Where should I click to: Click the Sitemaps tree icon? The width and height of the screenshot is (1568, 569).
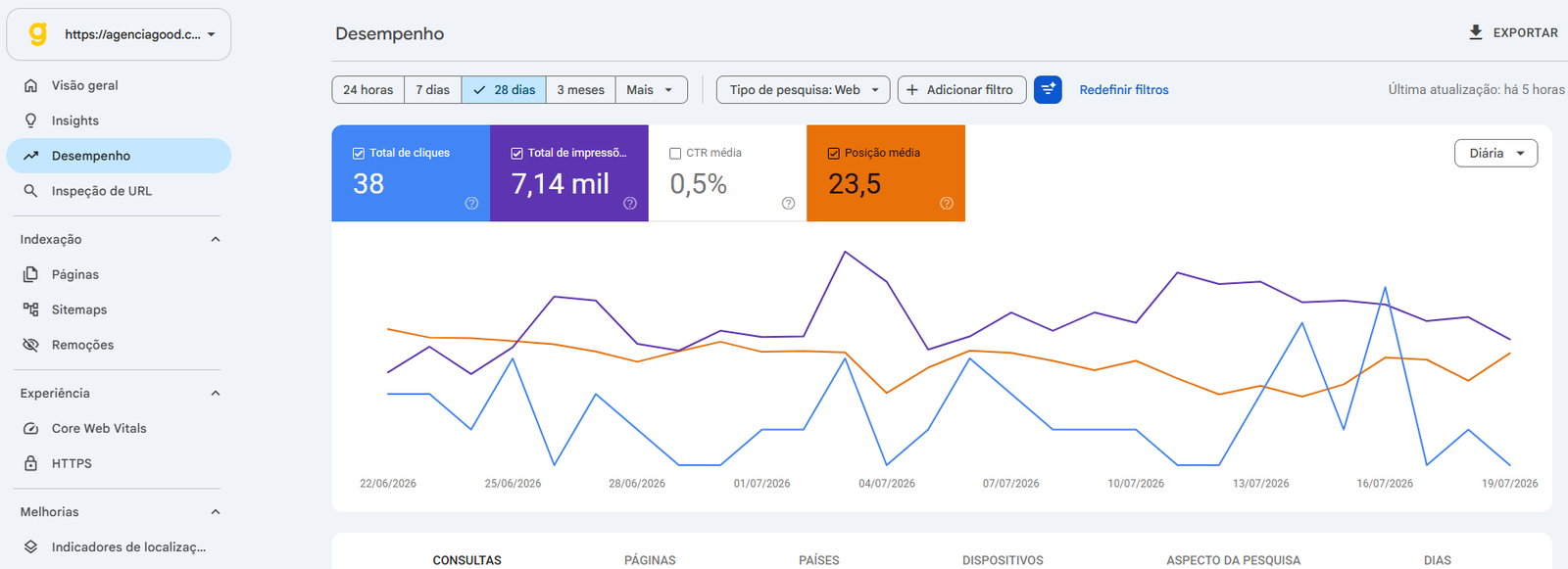click(31, 309)
